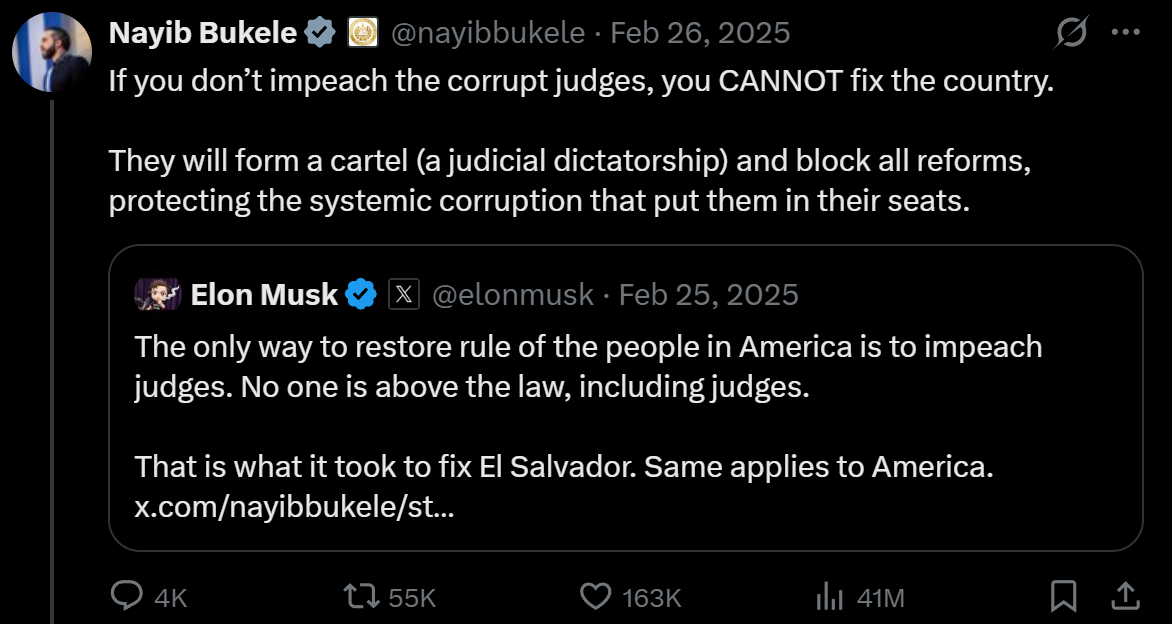Viewport: 1172px width, 624px height.
Task: Click Nayib Bukele's profile avatar
Action: coord(52,50)
